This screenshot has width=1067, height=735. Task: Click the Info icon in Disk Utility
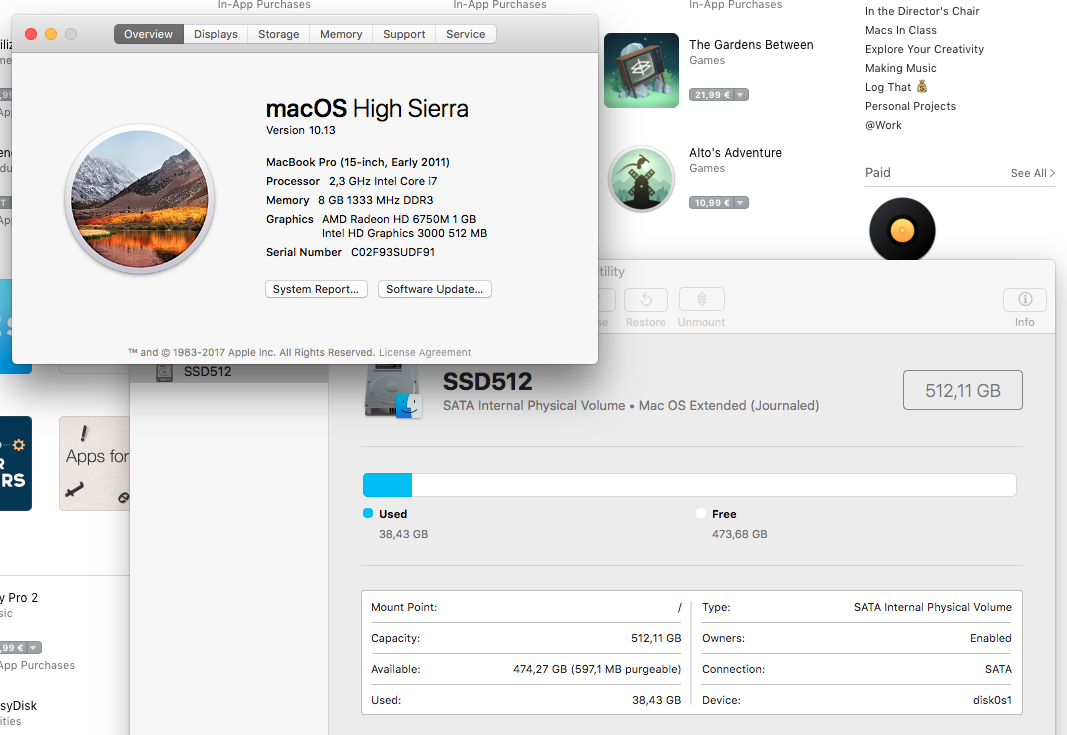(1025, 299)
